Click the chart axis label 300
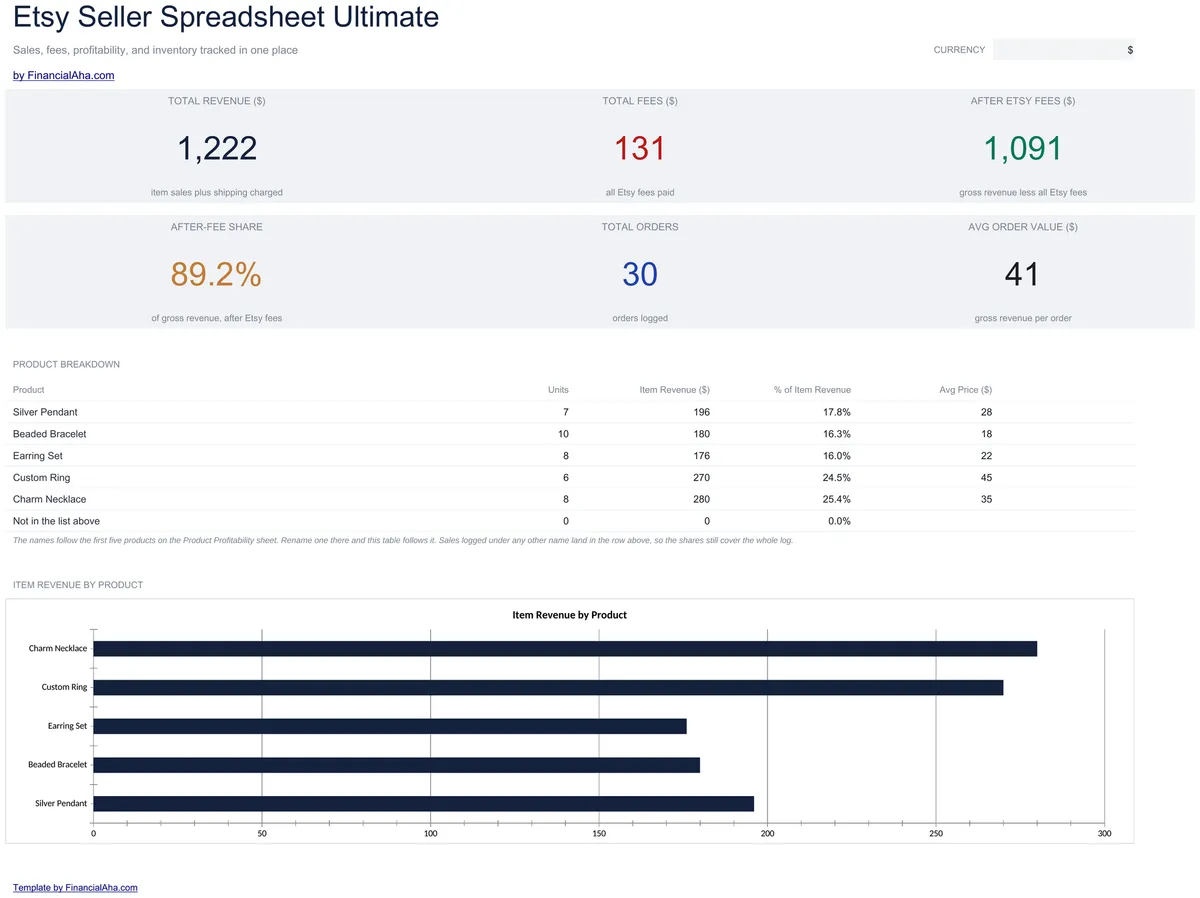 tap(1104, 833)
